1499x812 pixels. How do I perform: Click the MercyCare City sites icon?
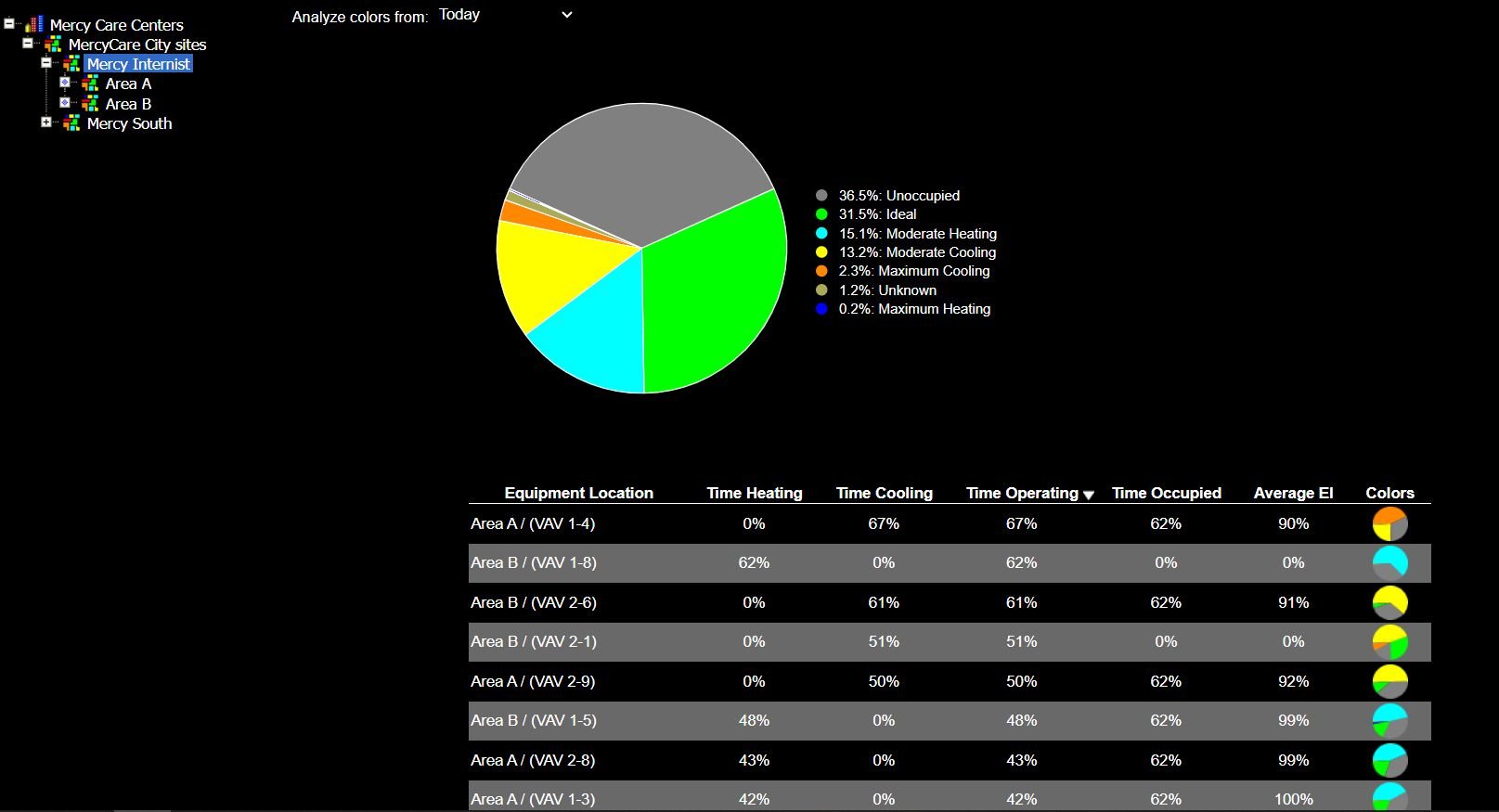[x=53, y=44]
